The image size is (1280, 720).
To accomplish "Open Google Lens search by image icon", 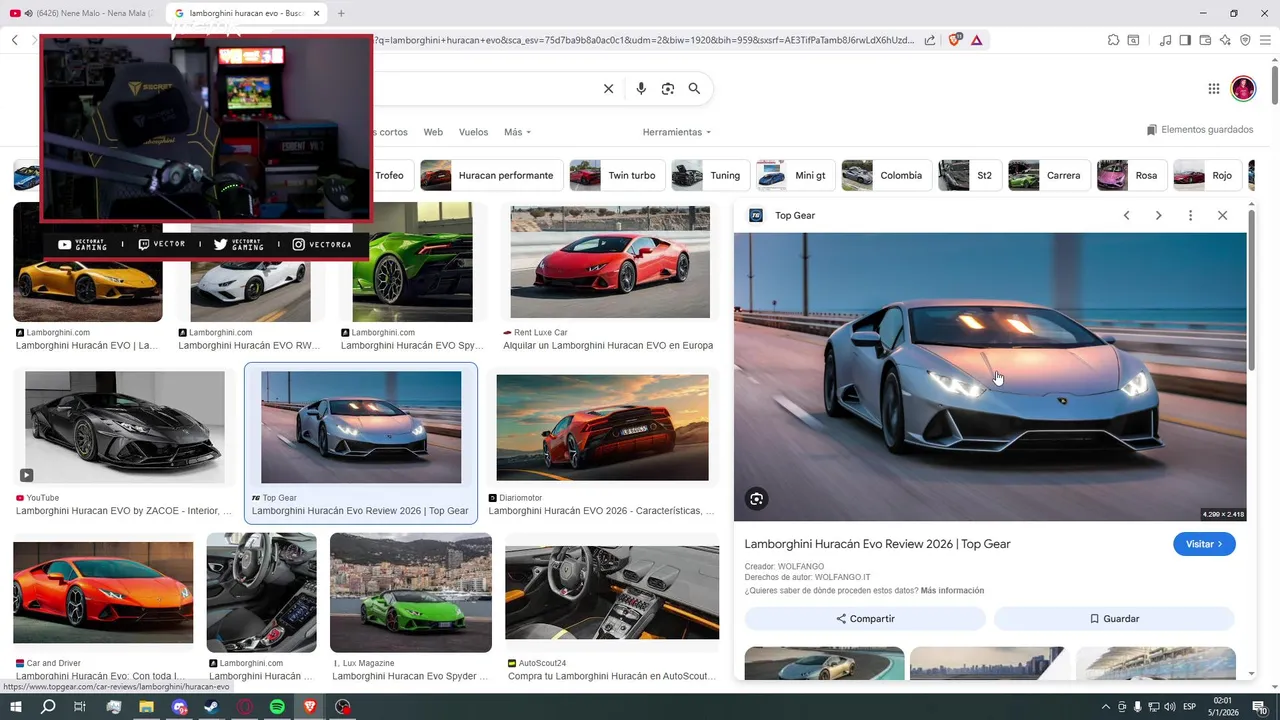I will point(668,89).
